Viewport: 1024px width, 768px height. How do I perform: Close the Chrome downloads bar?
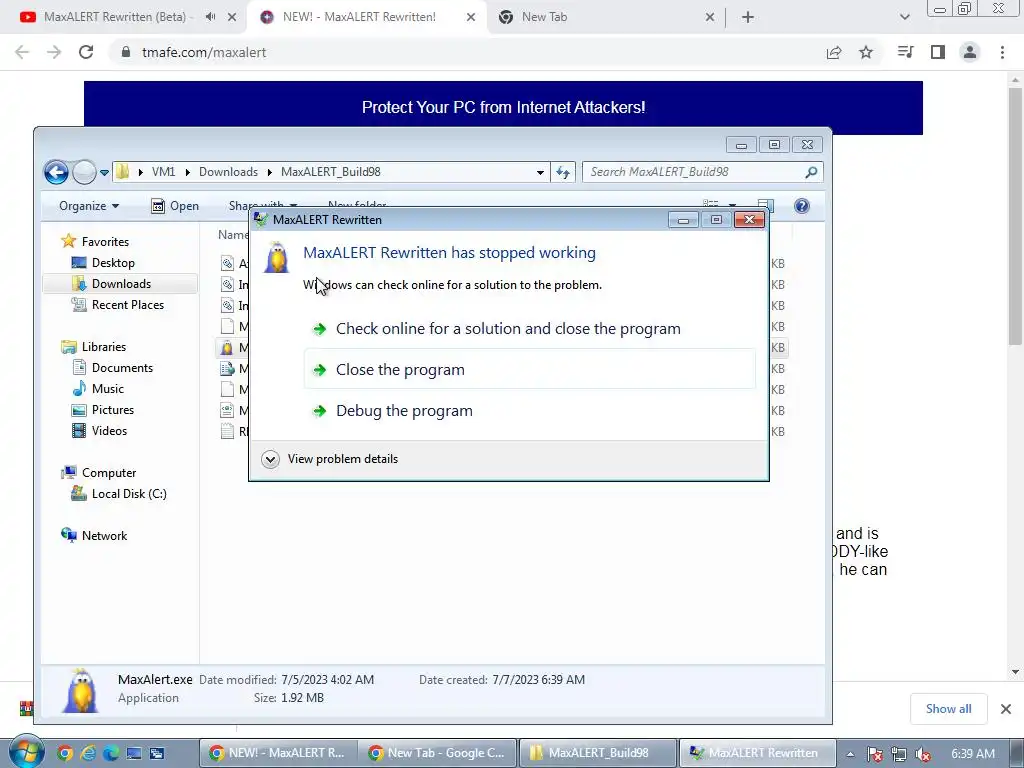pyautogui.click(x=1006, y=709)
